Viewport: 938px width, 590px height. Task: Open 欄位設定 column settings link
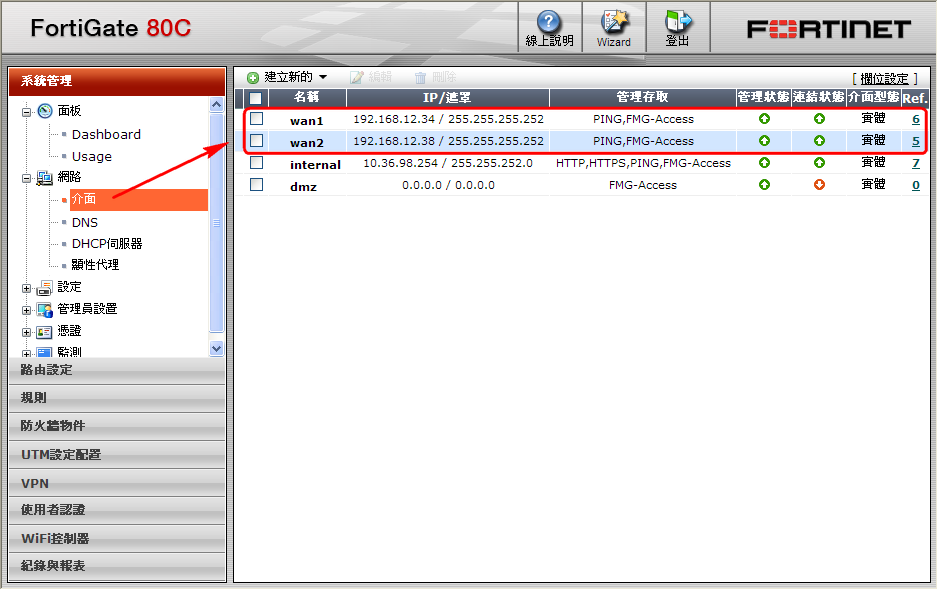tap(884, 78)
